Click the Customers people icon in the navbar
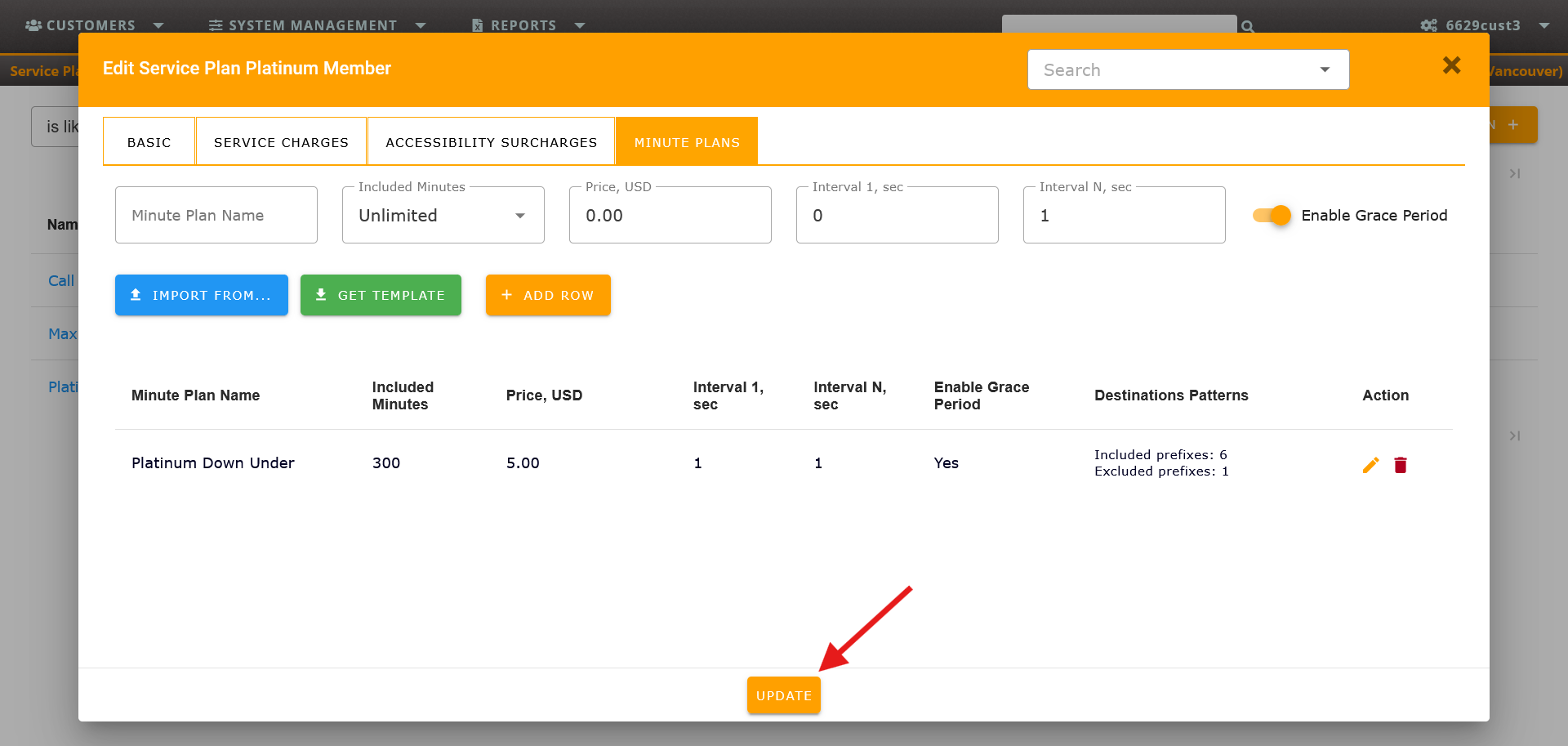Viewport: 1568px width, 746px height. [33, 25]
